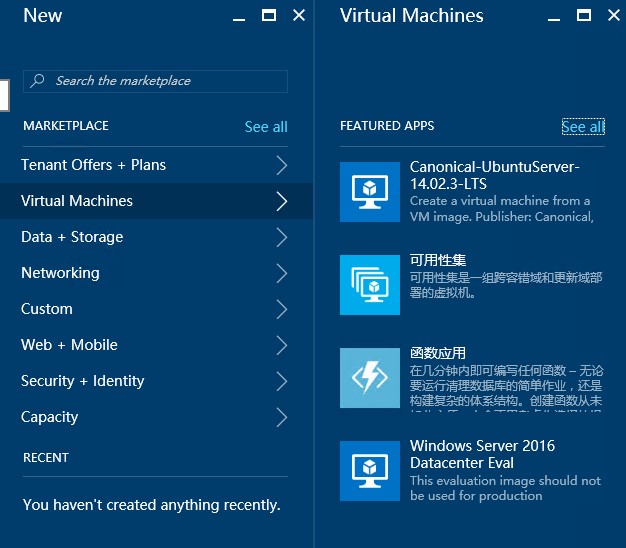The height and width of the screenshot is (548, 626).
Task: Open the Tenant Offers + Plans category
Action: (x=156, y=165)
